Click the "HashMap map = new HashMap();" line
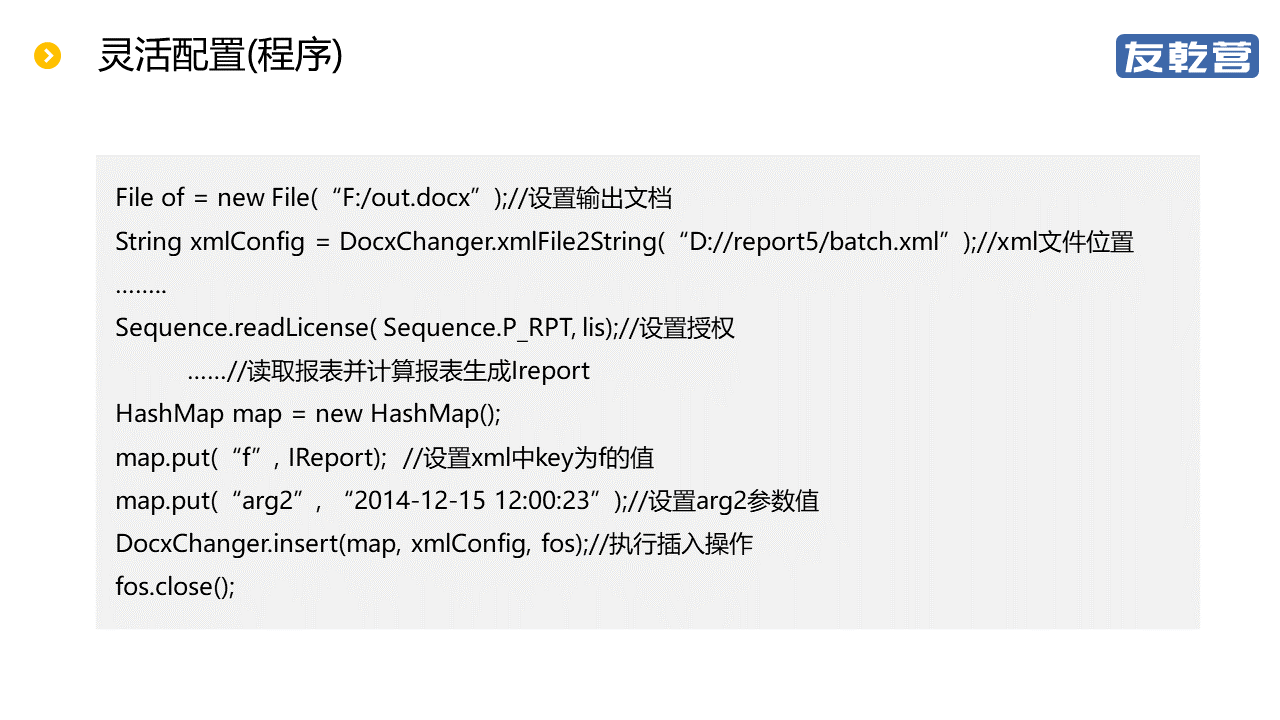Viewport: 1280px width, 720px height. pos(308,414)
